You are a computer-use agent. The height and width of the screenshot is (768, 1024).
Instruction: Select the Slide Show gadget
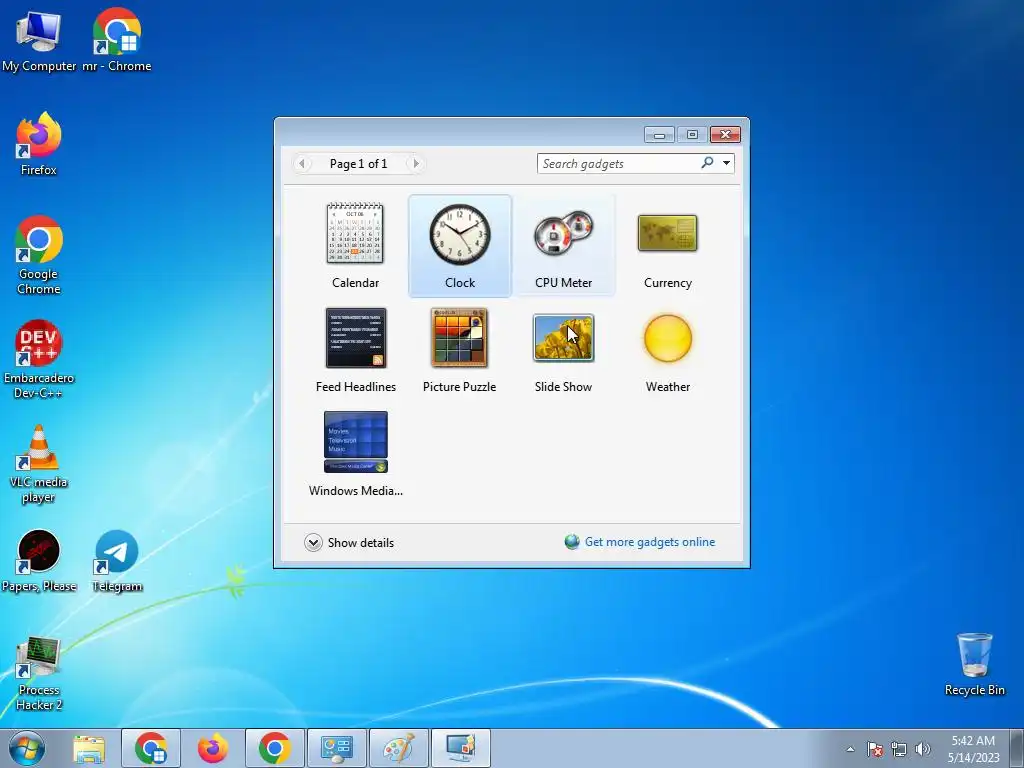click(563, 350)
